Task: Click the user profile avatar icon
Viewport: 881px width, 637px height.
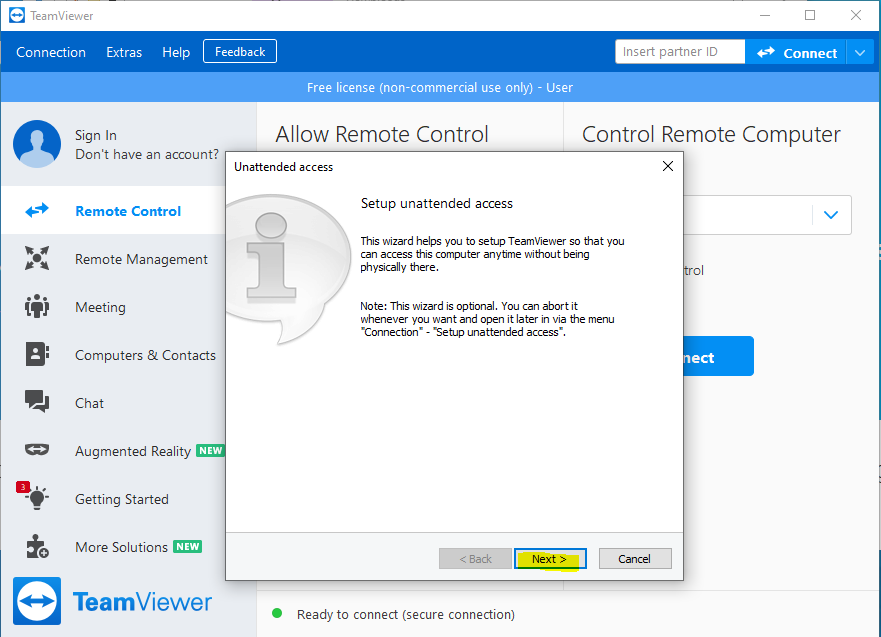Action: point(37,144)
